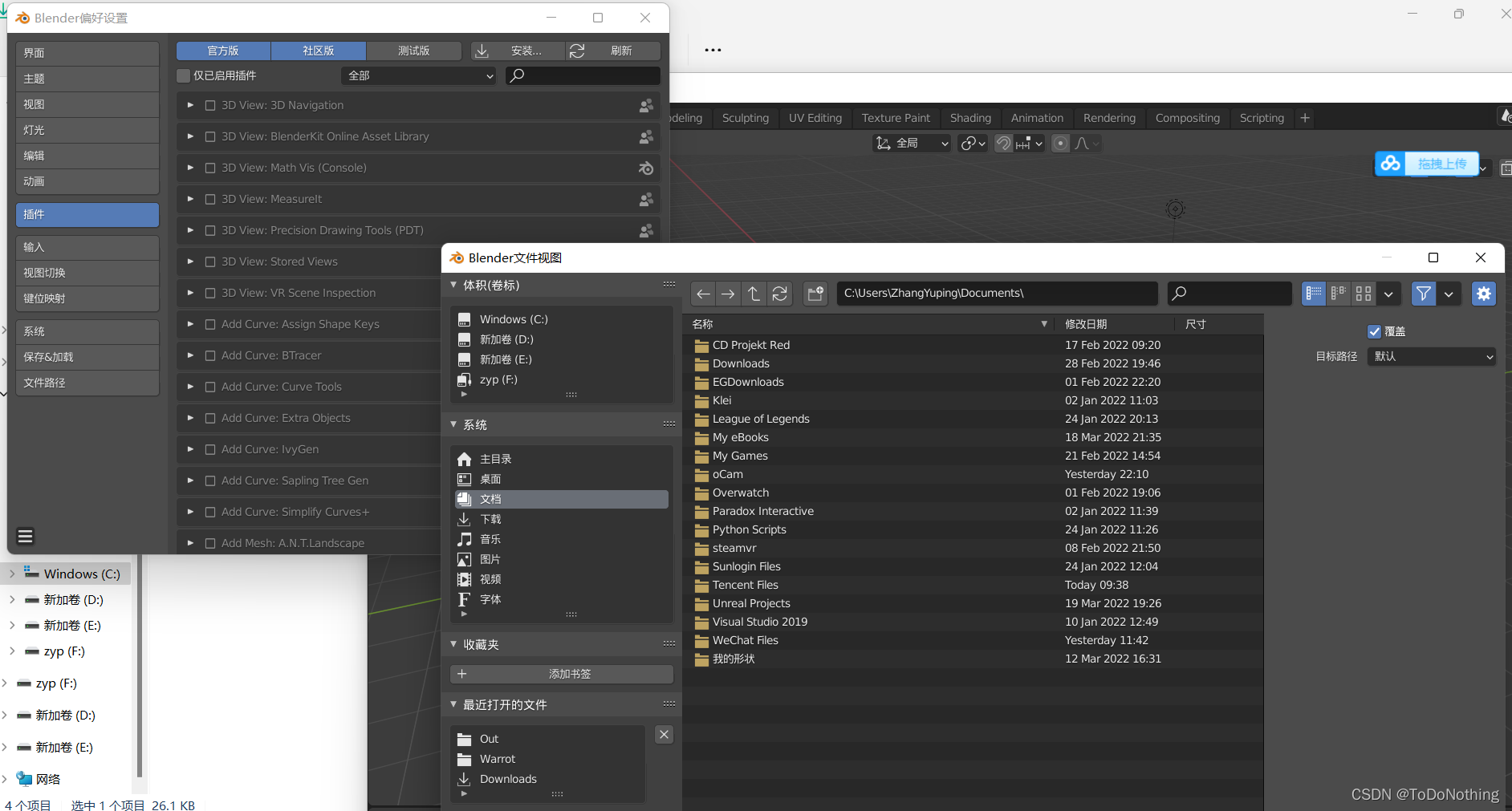Toggle file view options gear icon
The image size is (1512, 811).
1484,294
